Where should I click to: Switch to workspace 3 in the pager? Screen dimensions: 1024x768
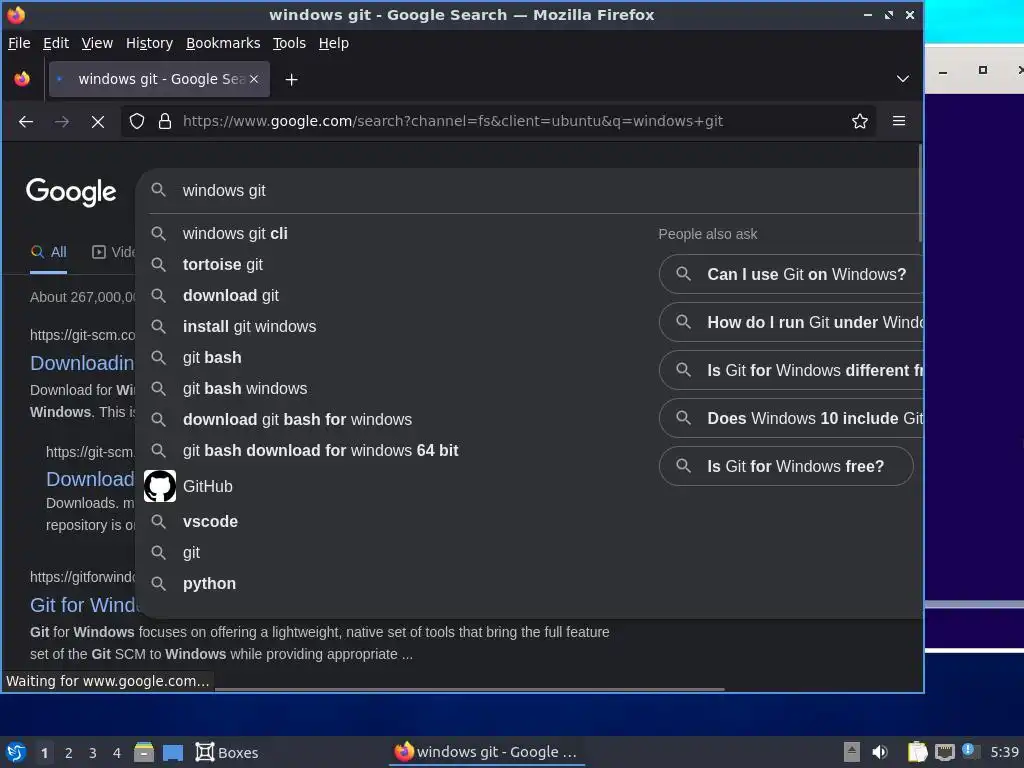click(93, 753)
